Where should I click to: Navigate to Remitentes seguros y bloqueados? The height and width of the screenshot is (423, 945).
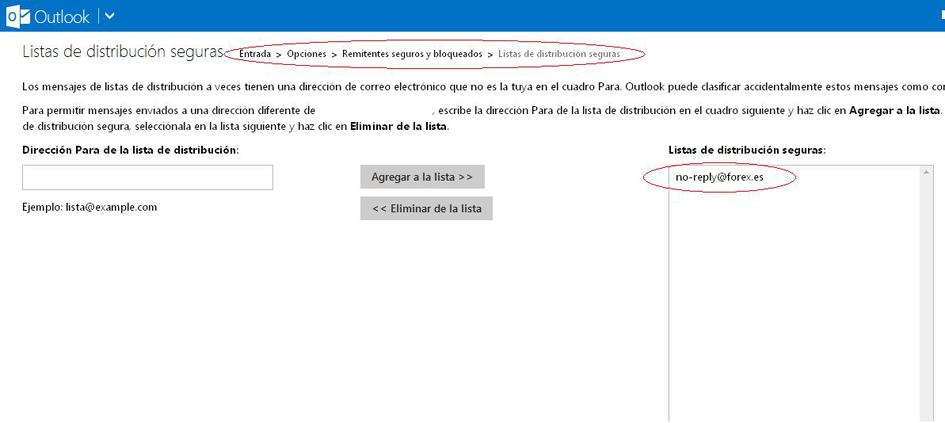point(412,54)
